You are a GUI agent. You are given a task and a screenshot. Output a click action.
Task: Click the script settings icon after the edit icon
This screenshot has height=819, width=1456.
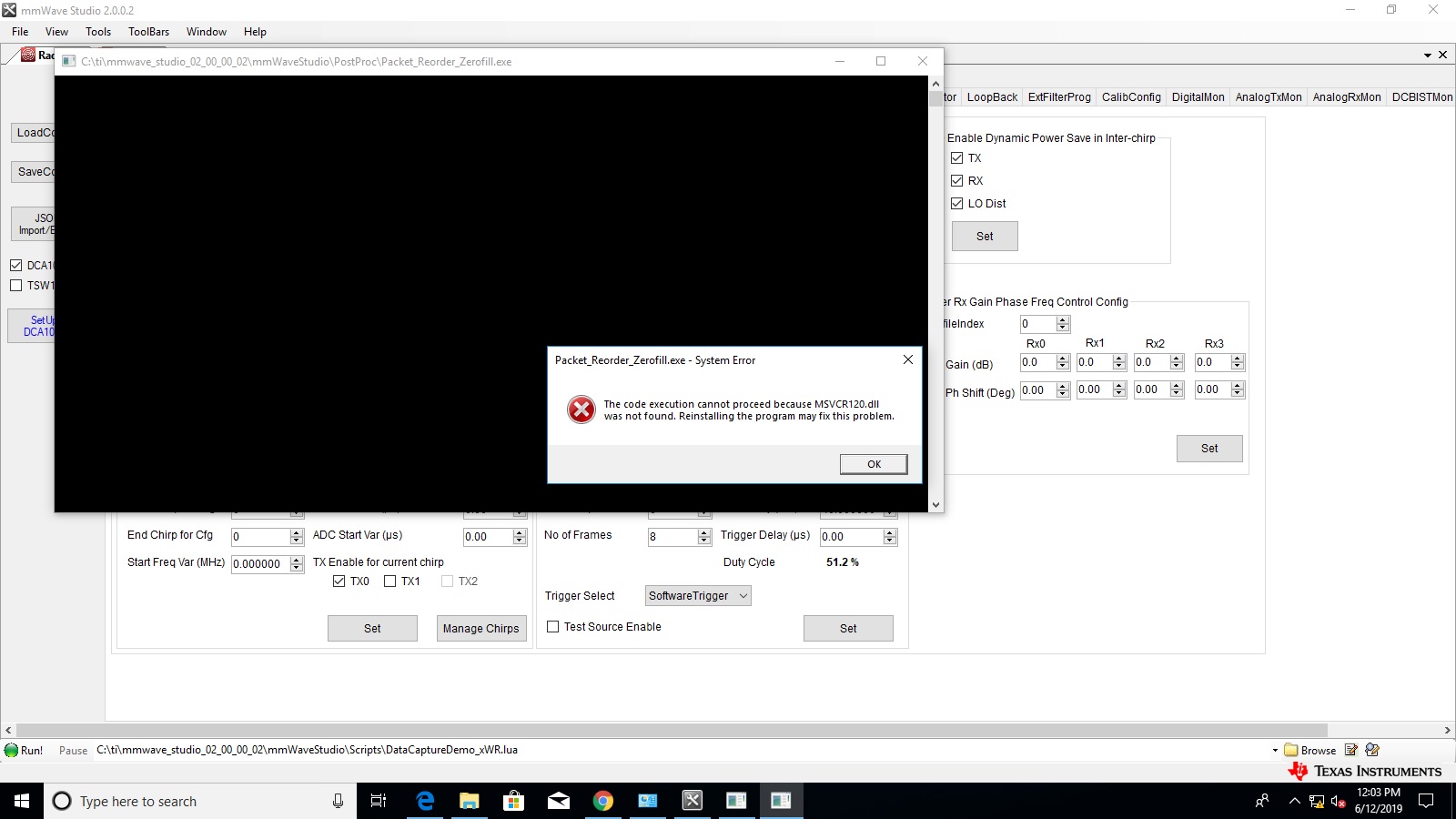pyautogui.click(x=1372, y=750)
